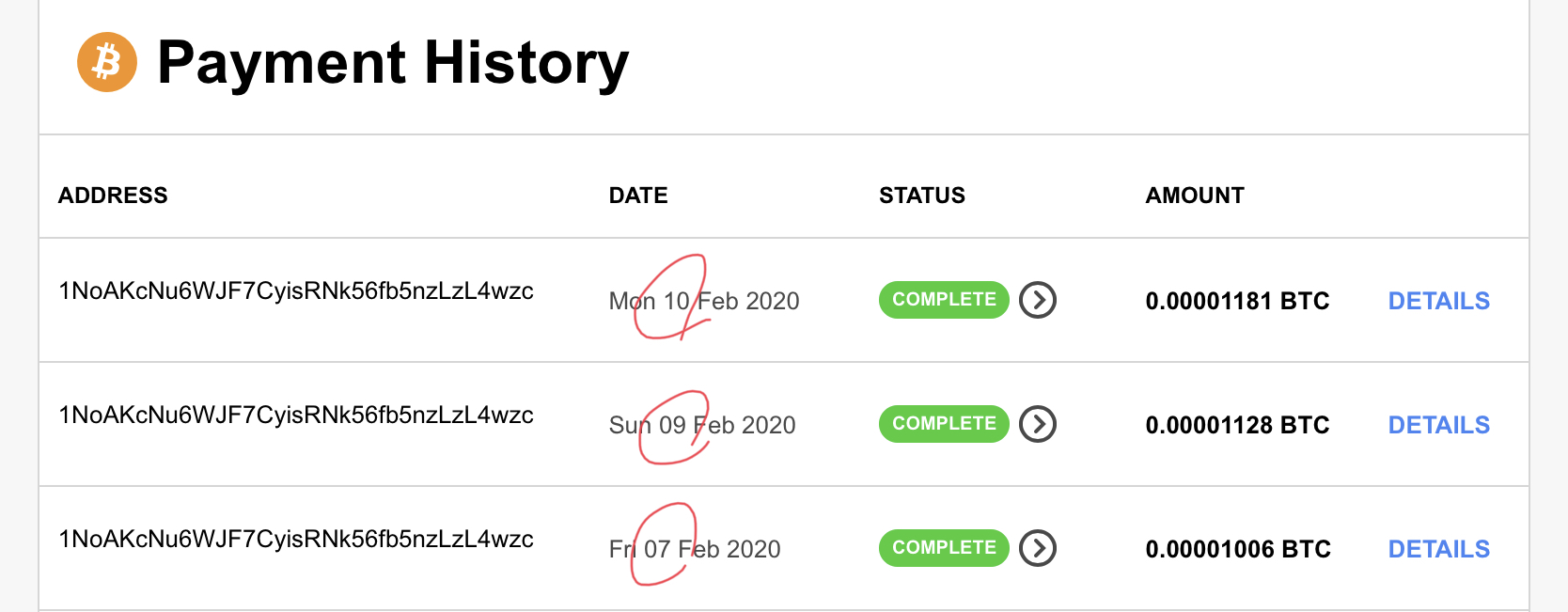The width and height of the screenshot is (1568, 612).
Task: Click arrow icon for Mon 10 Feb payment
Action: [1038, 300]
